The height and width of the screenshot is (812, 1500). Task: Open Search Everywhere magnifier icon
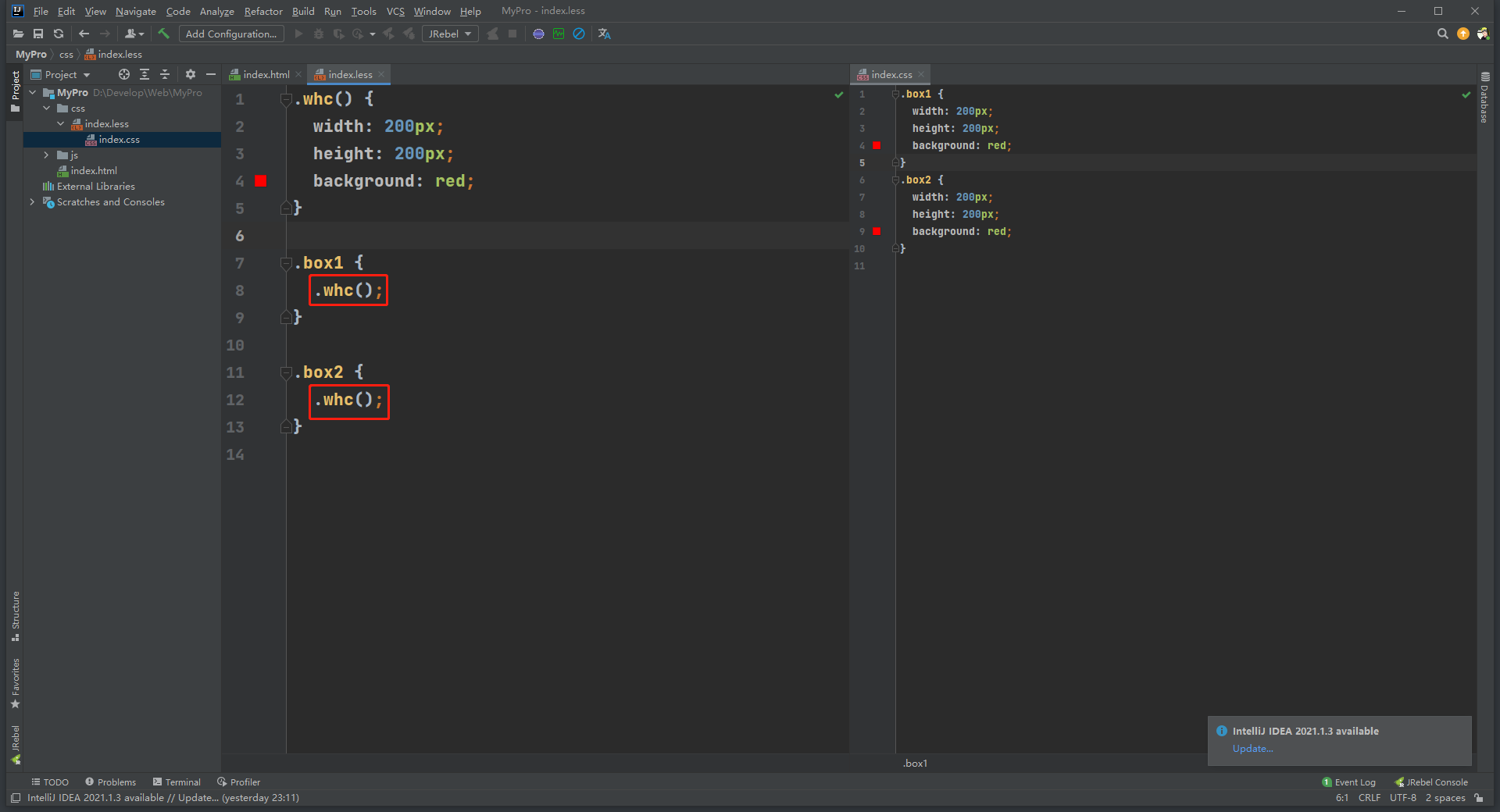[x=1442, y=34]
